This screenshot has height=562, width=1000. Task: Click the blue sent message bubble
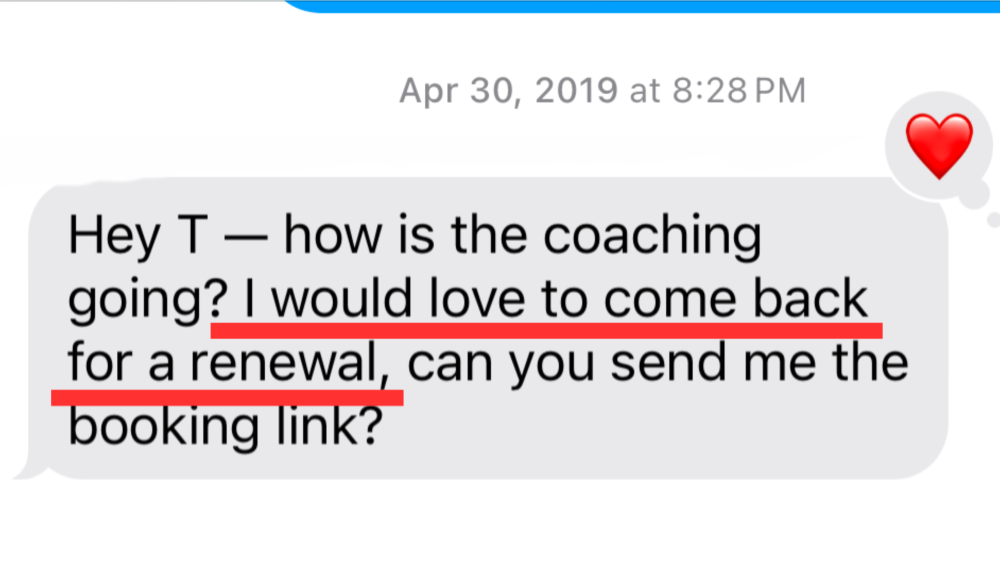coord(640,5)
